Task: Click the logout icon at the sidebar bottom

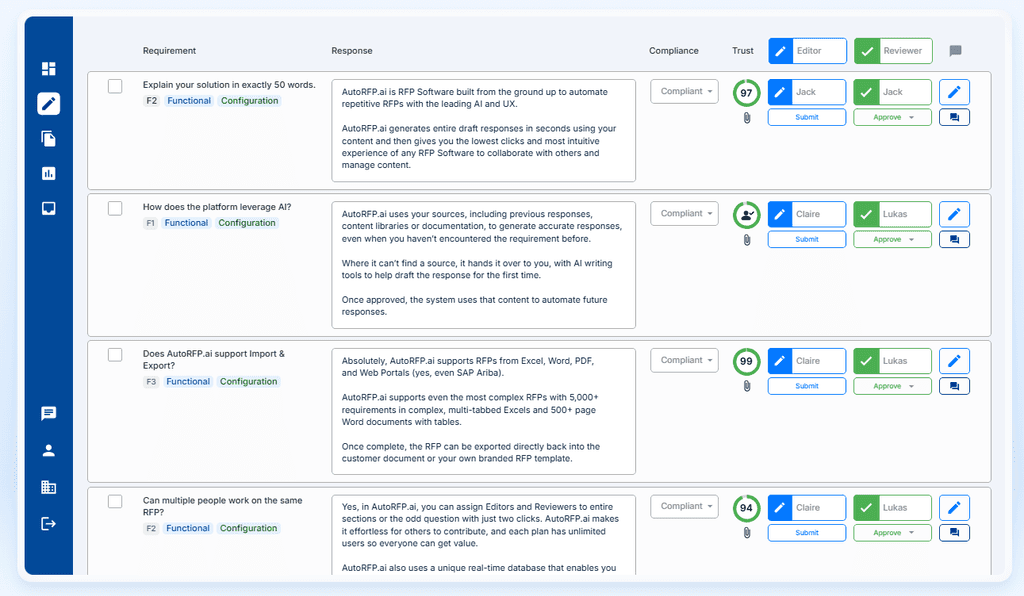Action: coord(47,523)
